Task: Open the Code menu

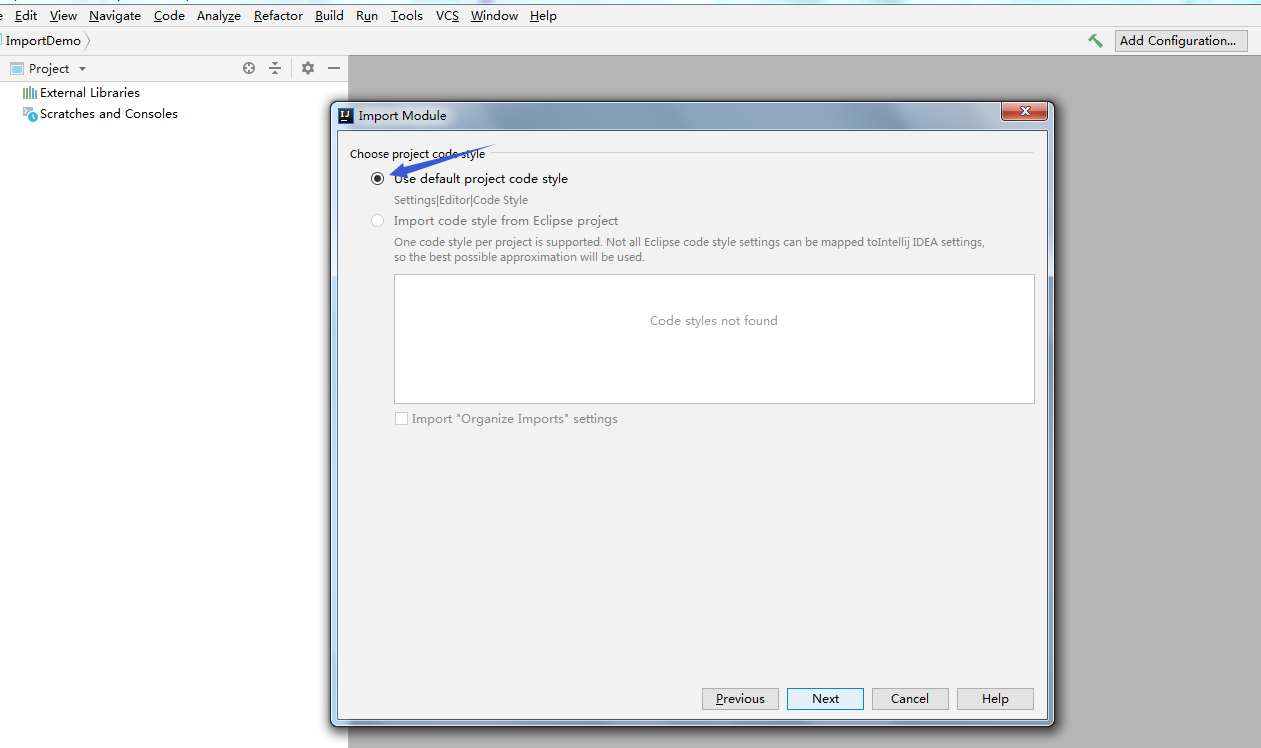Action: point(169,16)
